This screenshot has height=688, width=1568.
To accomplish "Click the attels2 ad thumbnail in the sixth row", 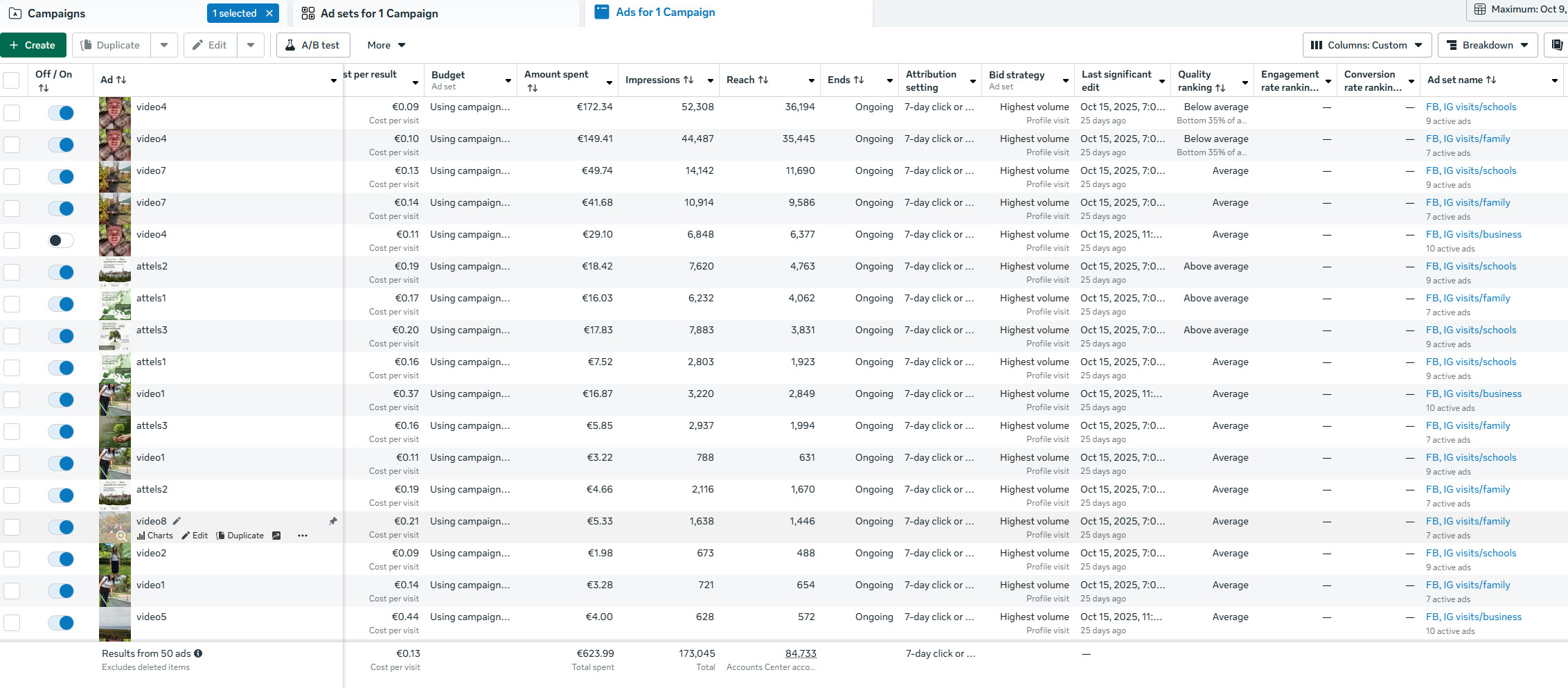I will click(114, 272).
